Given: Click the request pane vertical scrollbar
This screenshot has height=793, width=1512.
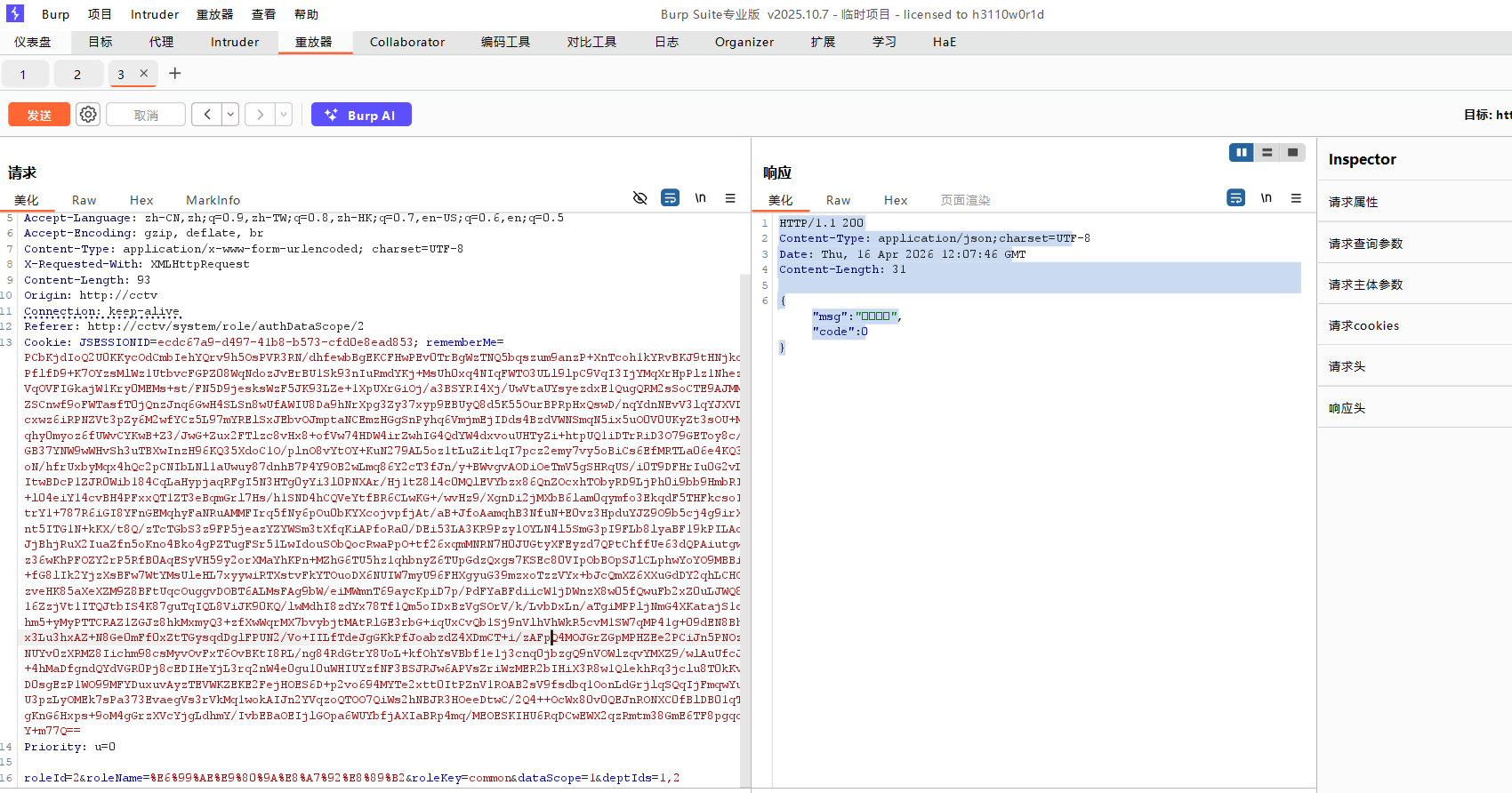Looking at the screenshot, I should pyautogui.click(x=745, y=529).
